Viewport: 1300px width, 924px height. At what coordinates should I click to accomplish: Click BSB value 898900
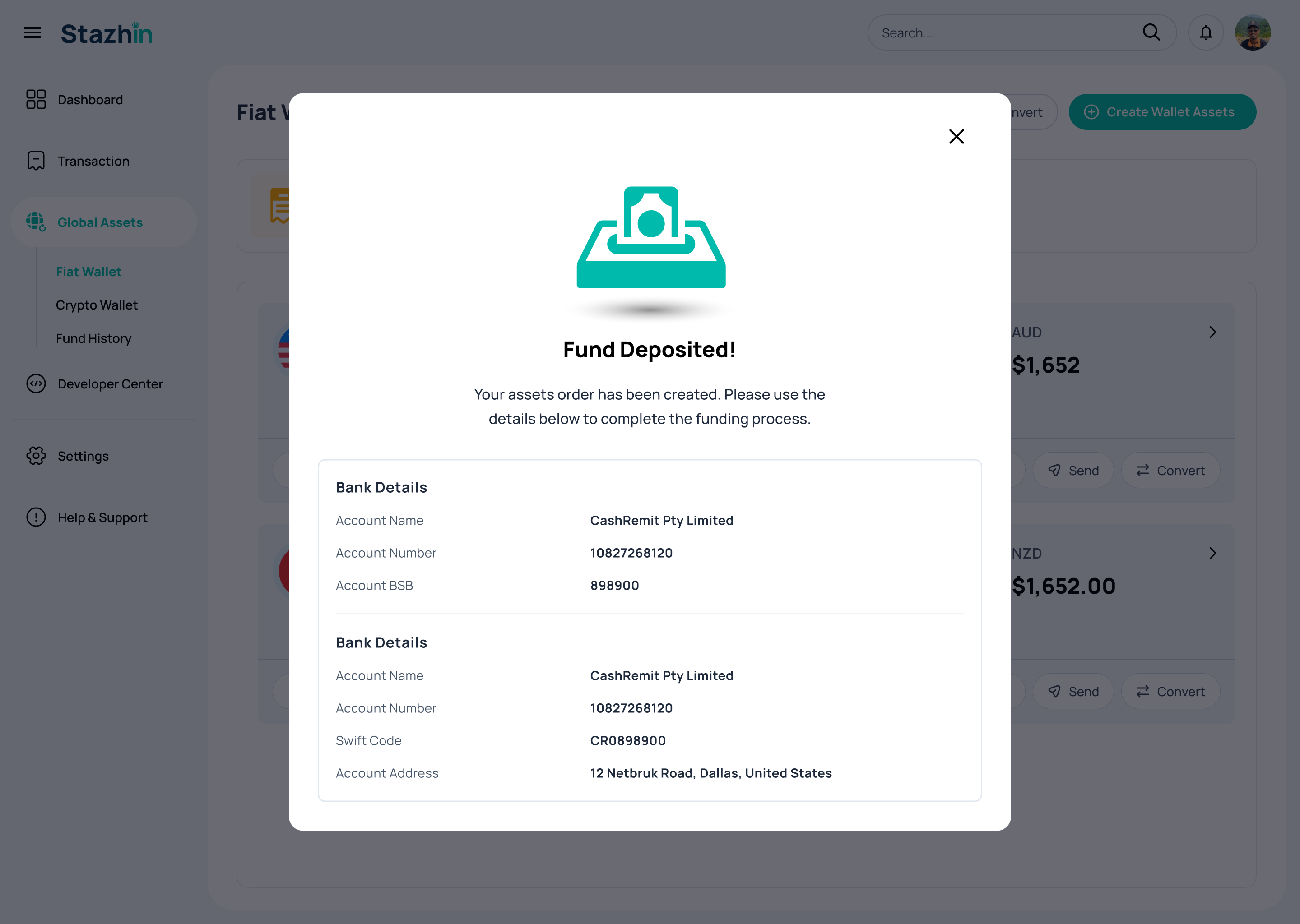coord(615,586)
